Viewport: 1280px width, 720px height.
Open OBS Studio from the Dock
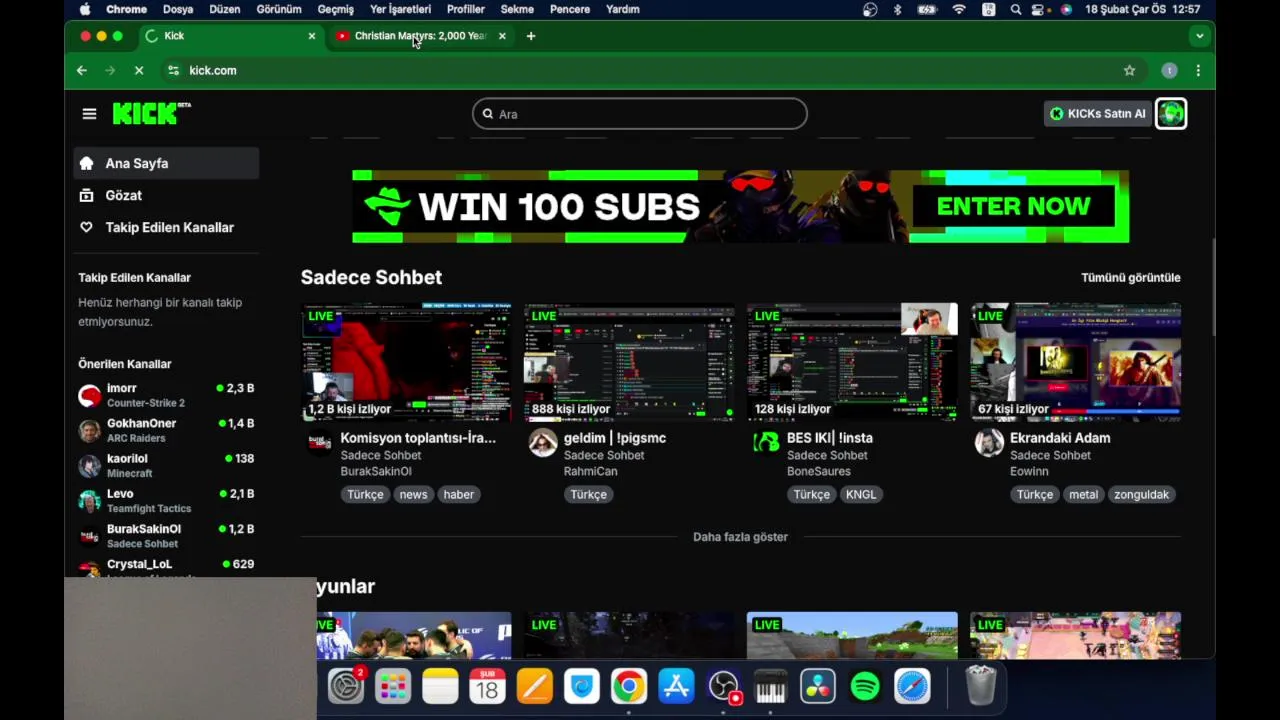tap(723, 687)
